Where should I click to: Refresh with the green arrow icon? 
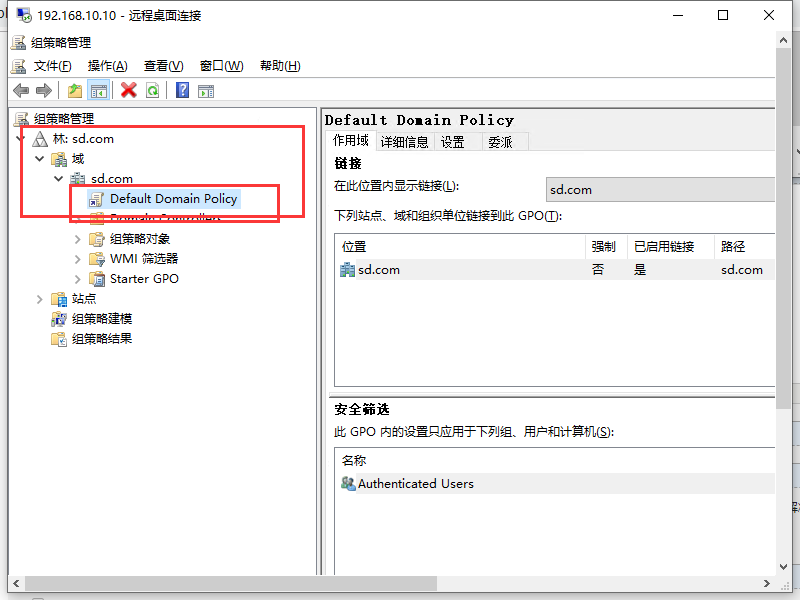click(x=153, y=91)
